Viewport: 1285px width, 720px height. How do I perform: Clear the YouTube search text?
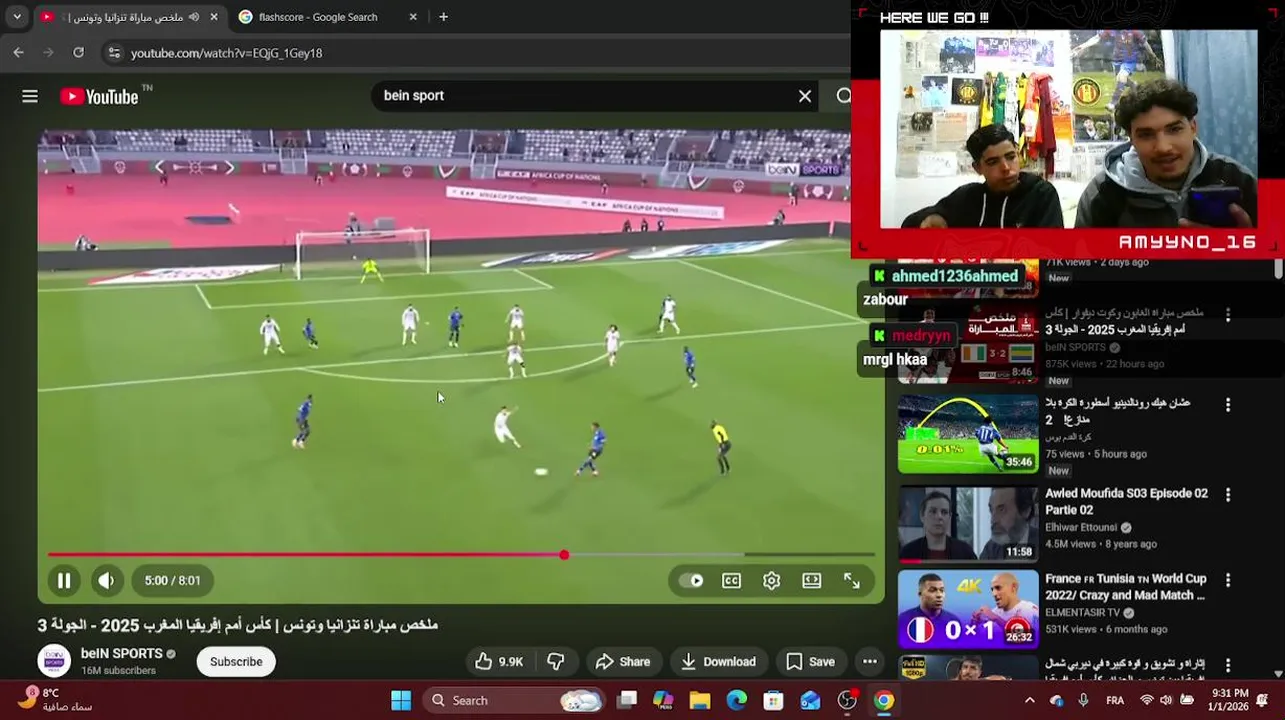click(x=805, y=96)
